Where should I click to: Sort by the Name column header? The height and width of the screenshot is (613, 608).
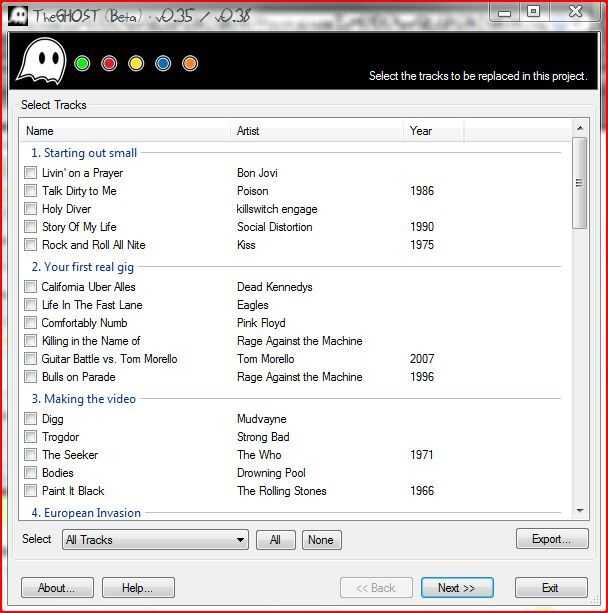pyautogui.click(x=127, y=131)
